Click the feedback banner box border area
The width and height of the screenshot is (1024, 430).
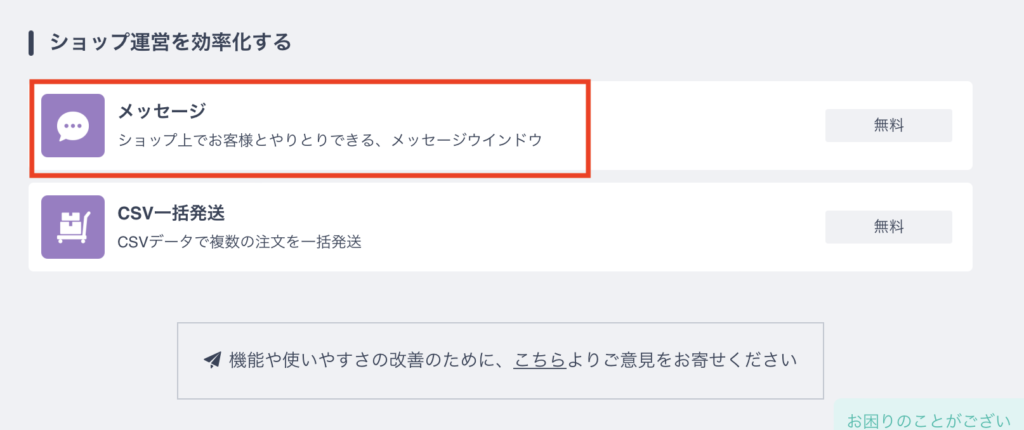click(500, 324)
